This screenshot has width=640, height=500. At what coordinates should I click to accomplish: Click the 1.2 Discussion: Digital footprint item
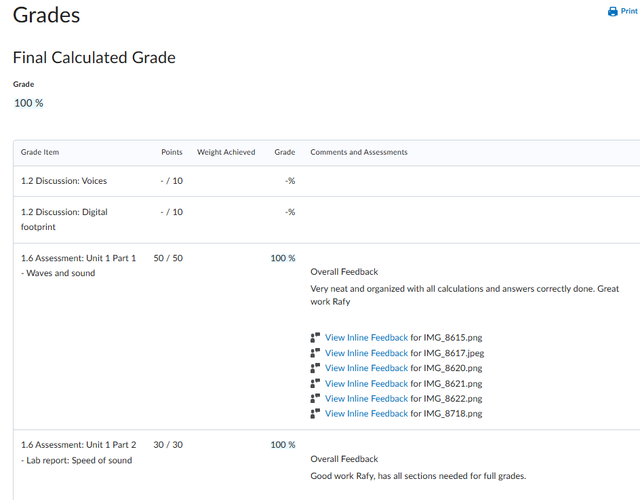pyautogui.click(x=64, y=219)
